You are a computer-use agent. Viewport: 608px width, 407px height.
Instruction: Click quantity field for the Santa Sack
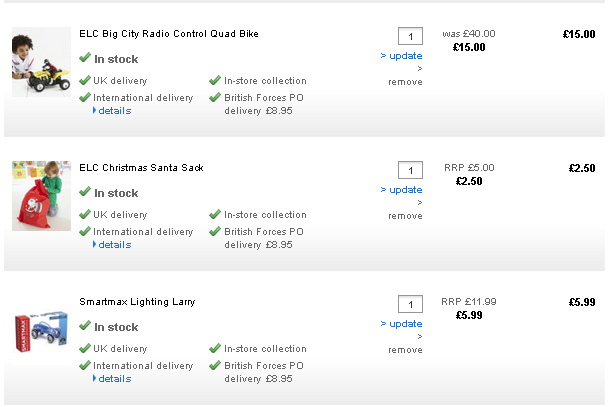(410, 170)
